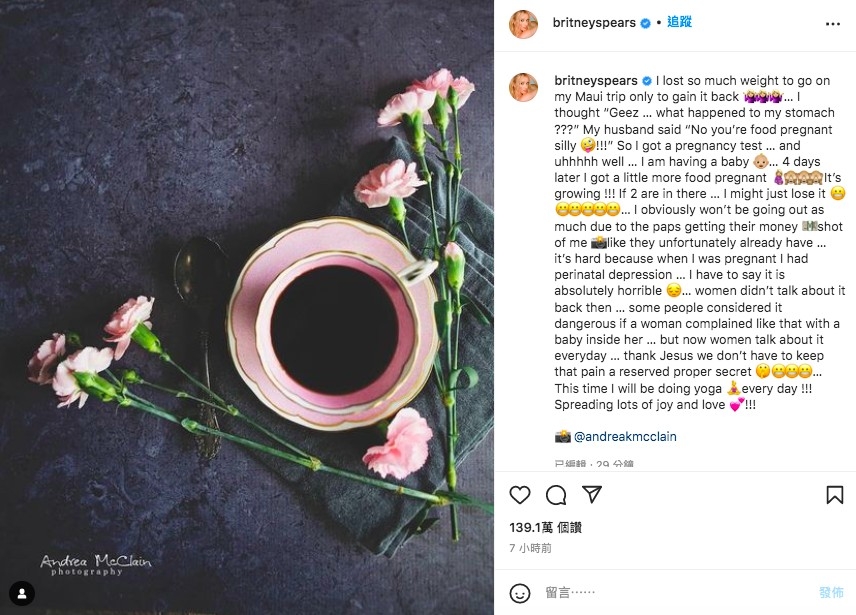
Task: Open comments with the speech bubble icon
Action: (x=556, y=495)
